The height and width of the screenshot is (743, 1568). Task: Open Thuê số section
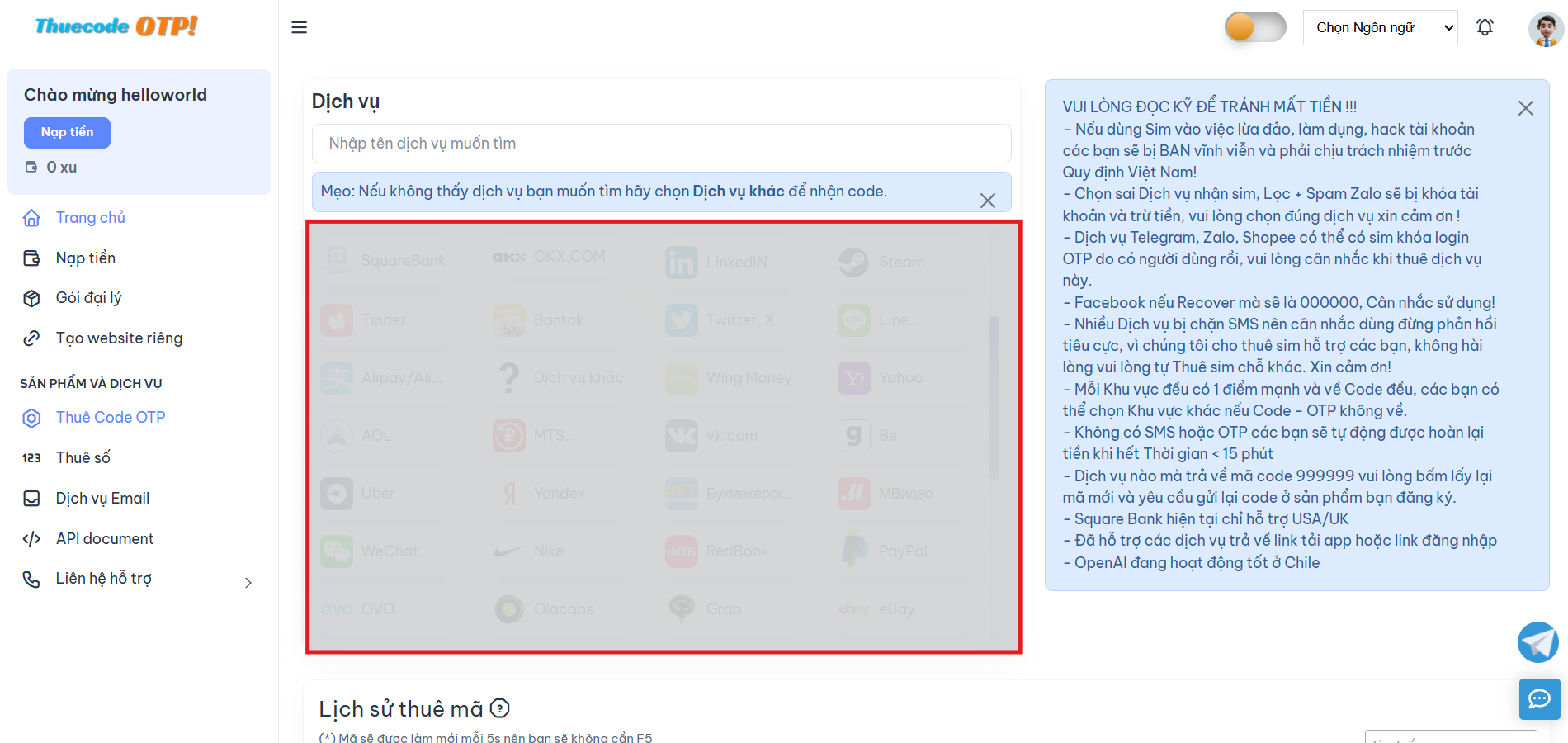tap(83, 457)
